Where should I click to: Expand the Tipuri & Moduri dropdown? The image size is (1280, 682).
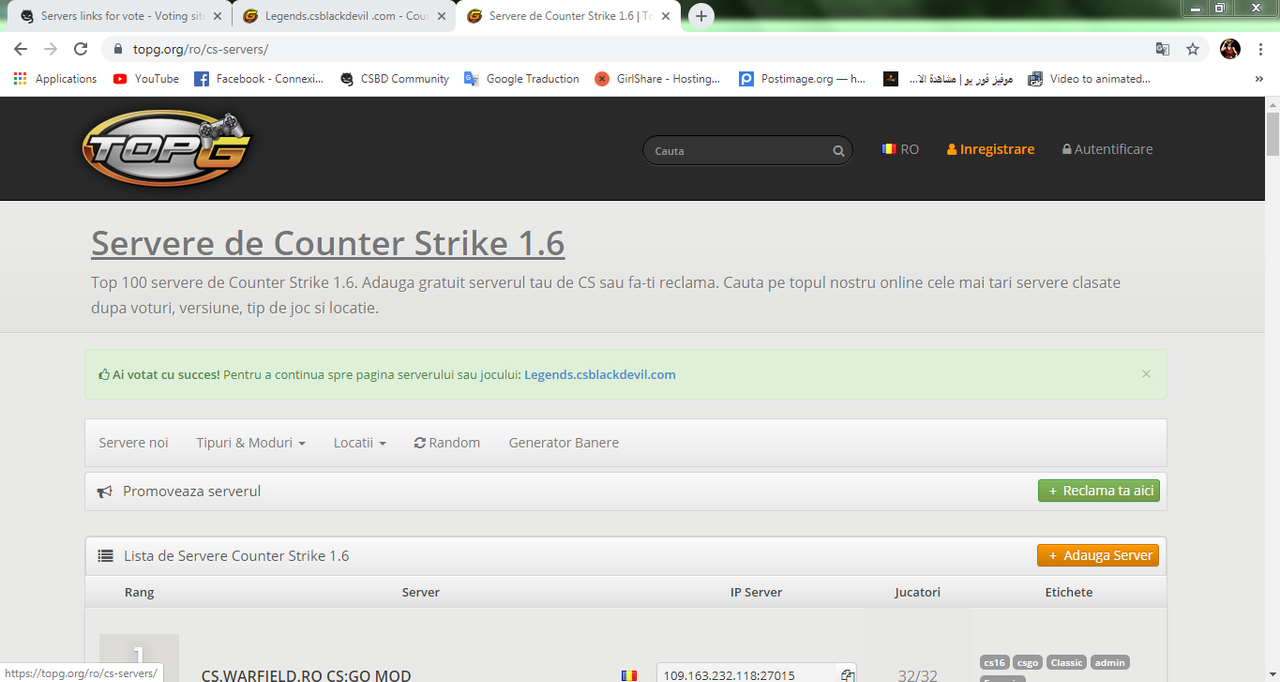(x=251, y=443)
